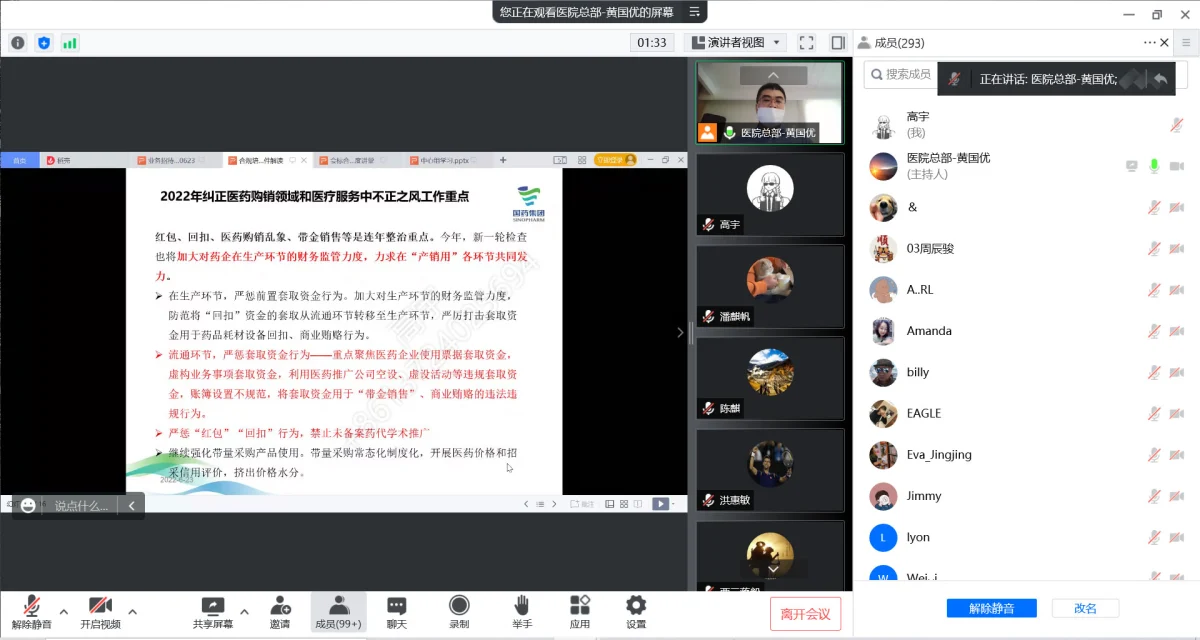Start Recording (录制)

click(459, 611)
